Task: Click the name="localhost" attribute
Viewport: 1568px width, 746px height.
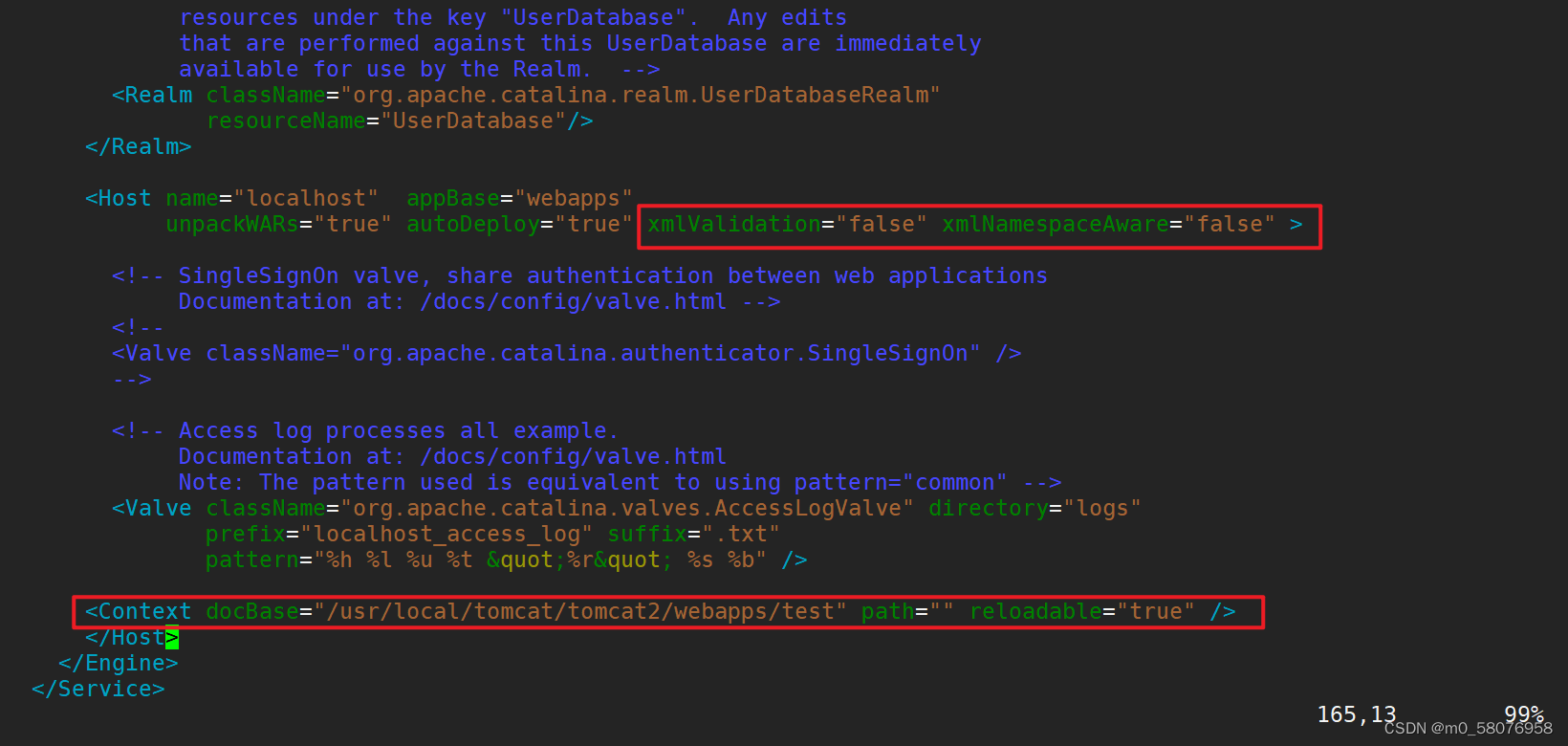Action: 272,199
